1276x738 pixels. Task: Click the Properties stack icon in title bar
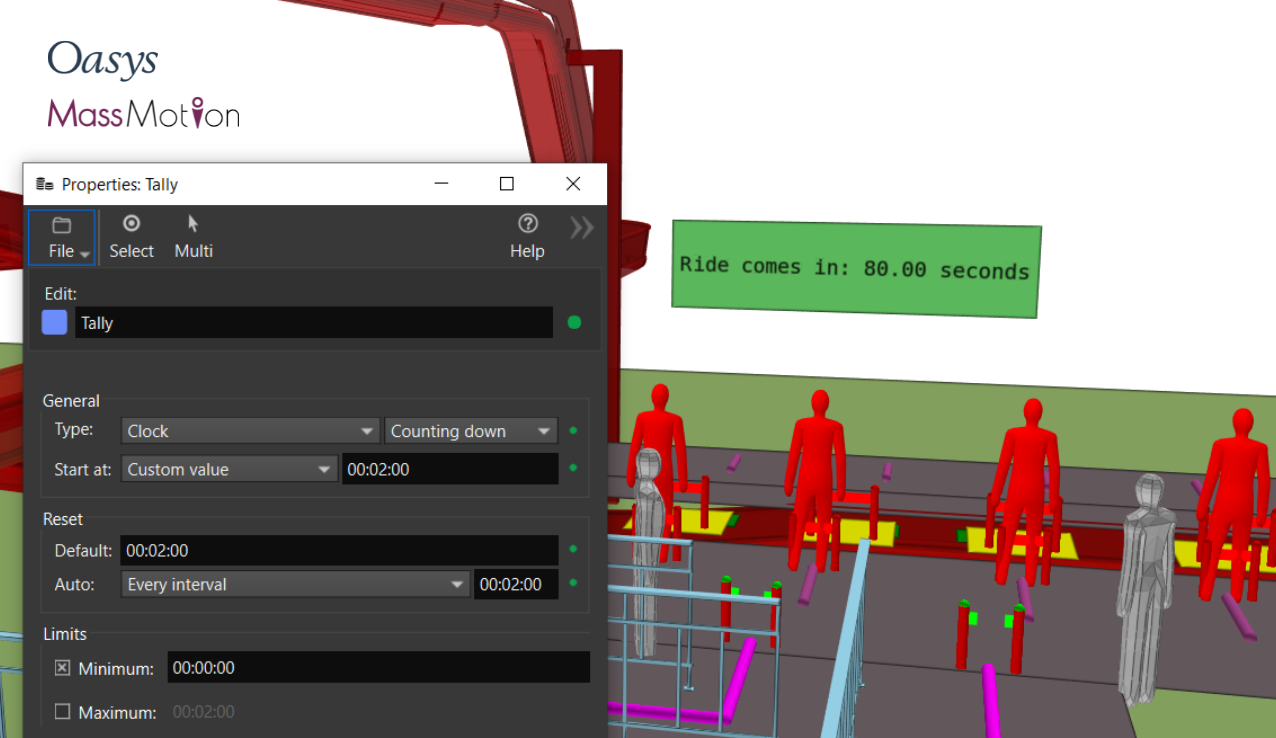[44, 184]
